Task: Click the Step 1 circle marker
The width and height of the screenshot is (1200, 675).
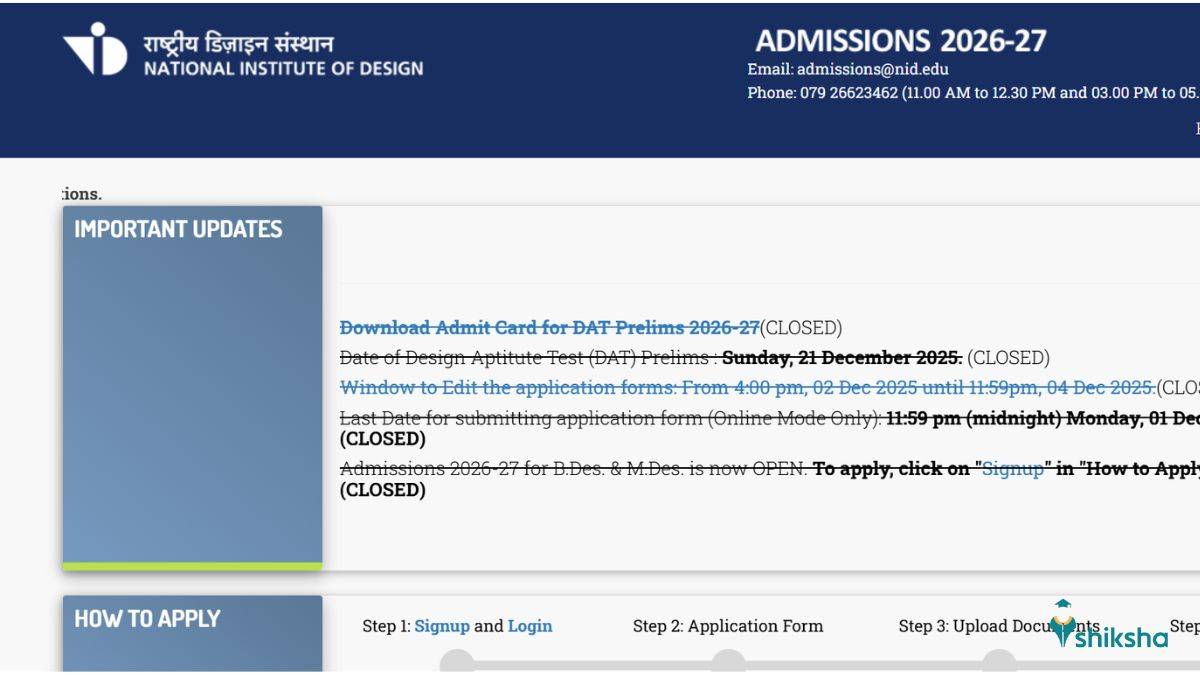Action: (x=457, y=662)
